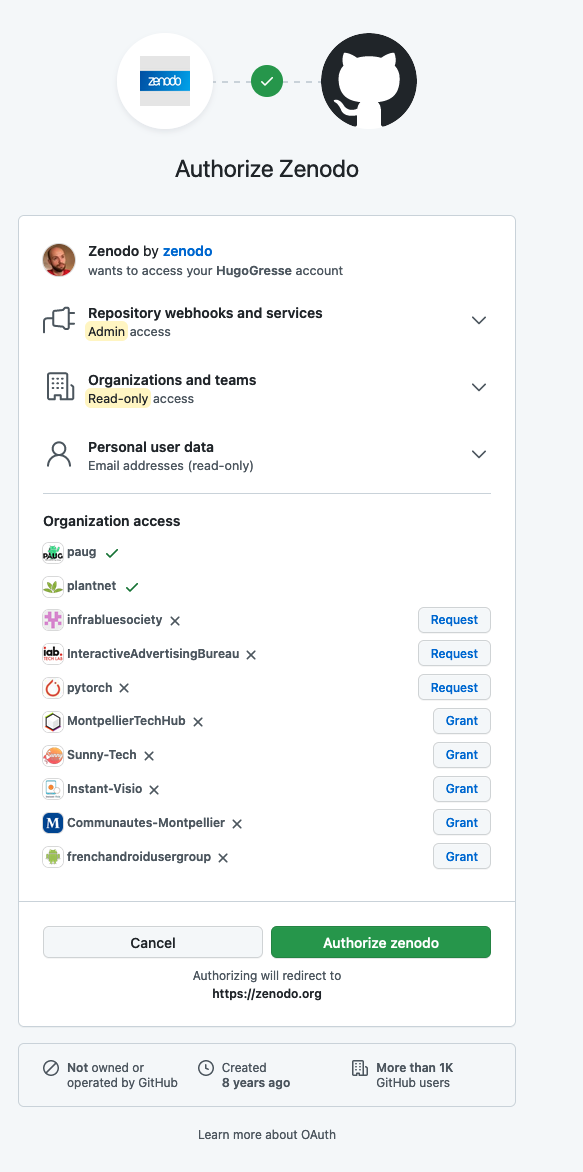
Task: Click the Zenodo profile avatar next to app name
Action: click(58, 259)
